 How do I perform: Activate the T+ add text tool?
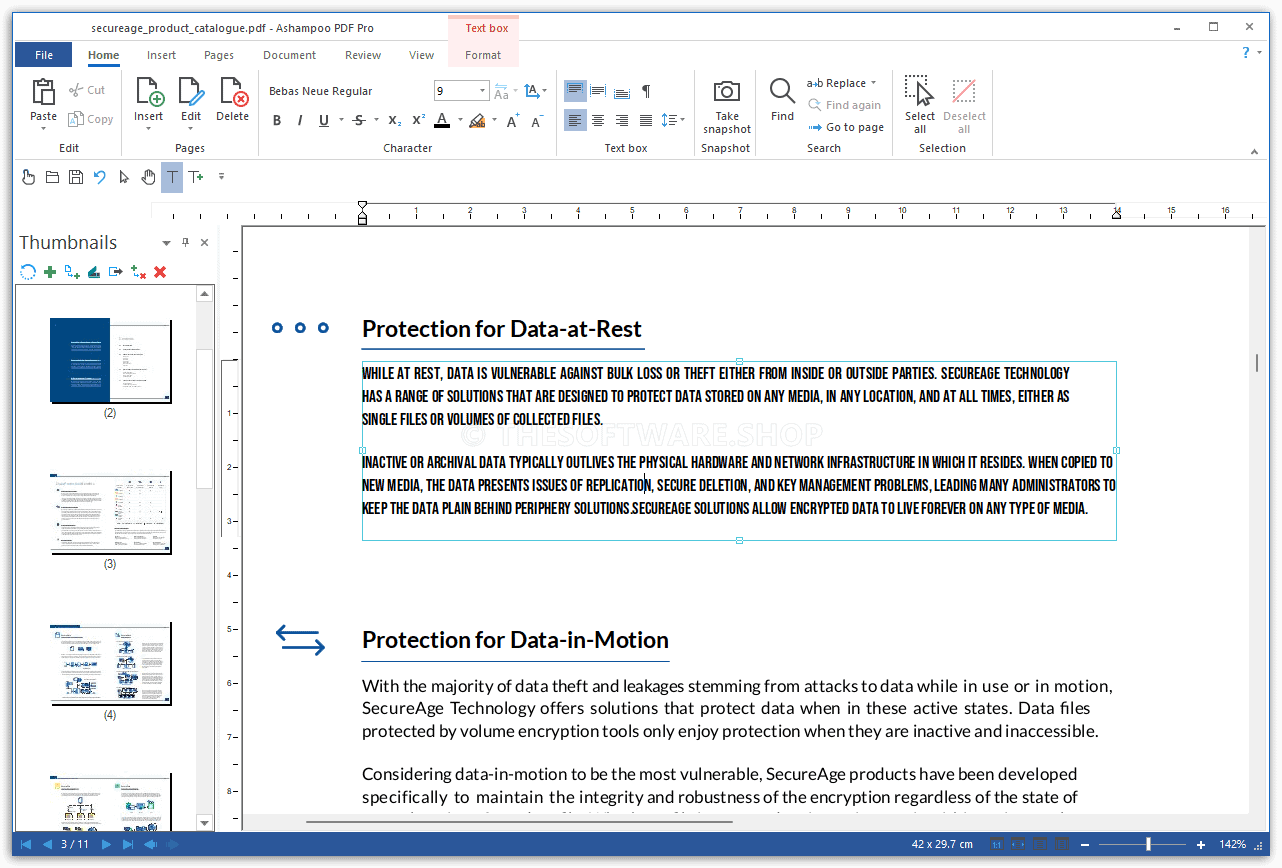pos(196,177)
